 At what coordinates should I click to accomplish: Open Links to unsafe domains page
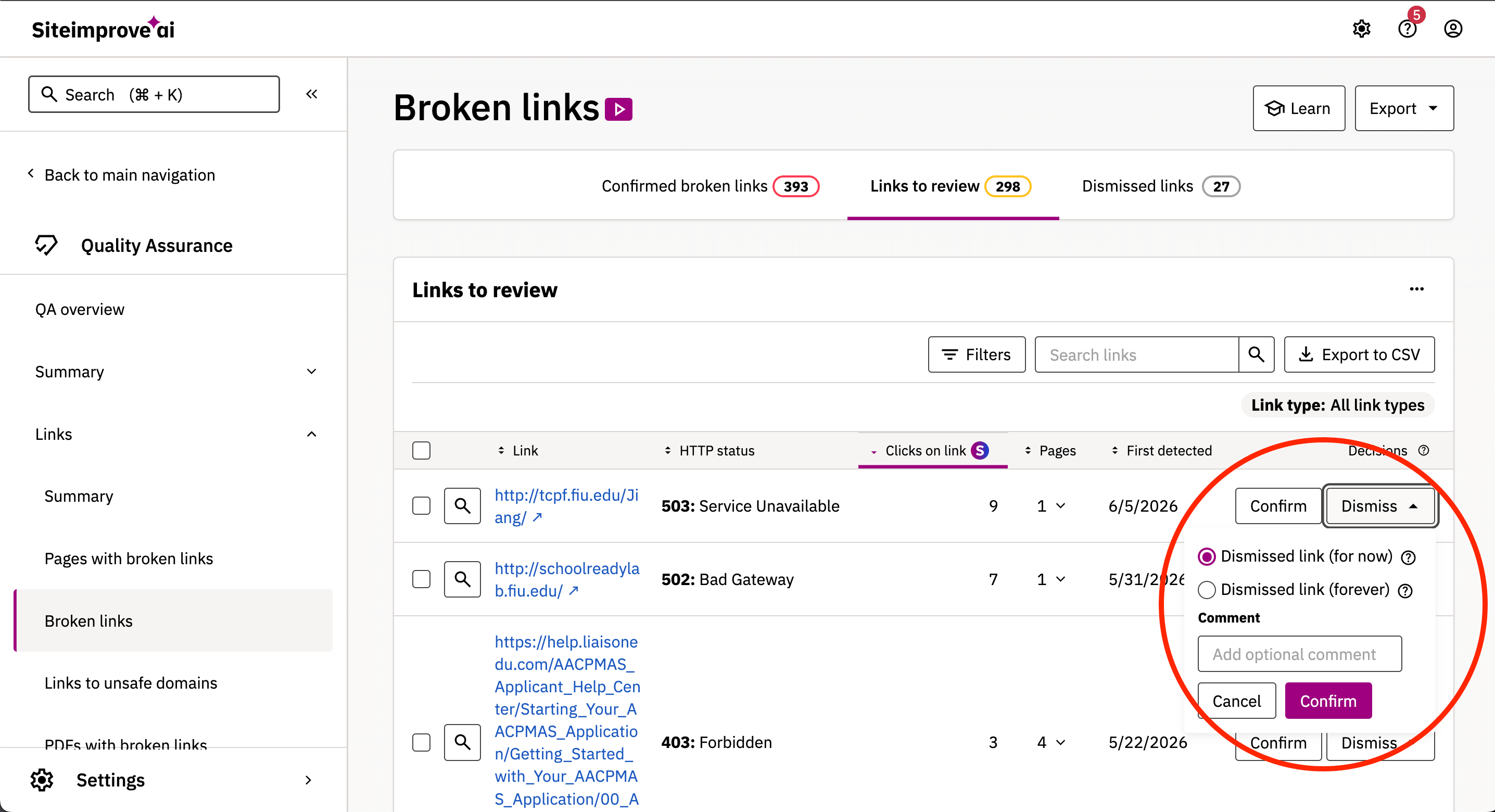point(131,683)
